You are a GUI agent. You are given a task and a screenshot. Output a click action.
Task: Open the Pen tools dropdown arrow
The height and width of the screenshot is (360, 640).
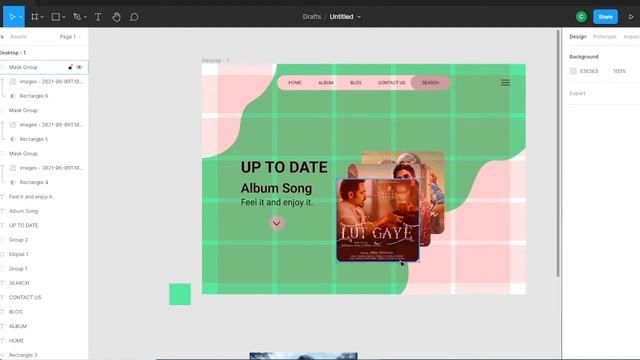(85, 17)
